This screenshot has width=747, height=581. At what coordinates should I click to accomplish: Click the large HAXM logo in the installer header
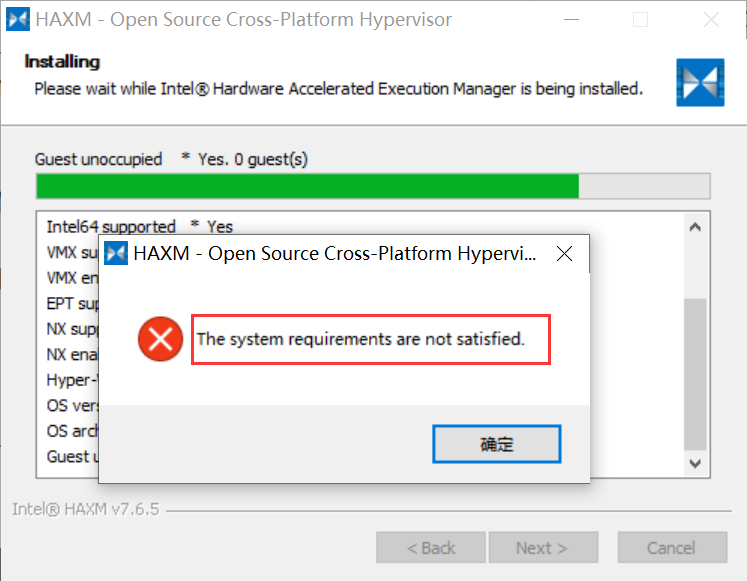(700, 82)
